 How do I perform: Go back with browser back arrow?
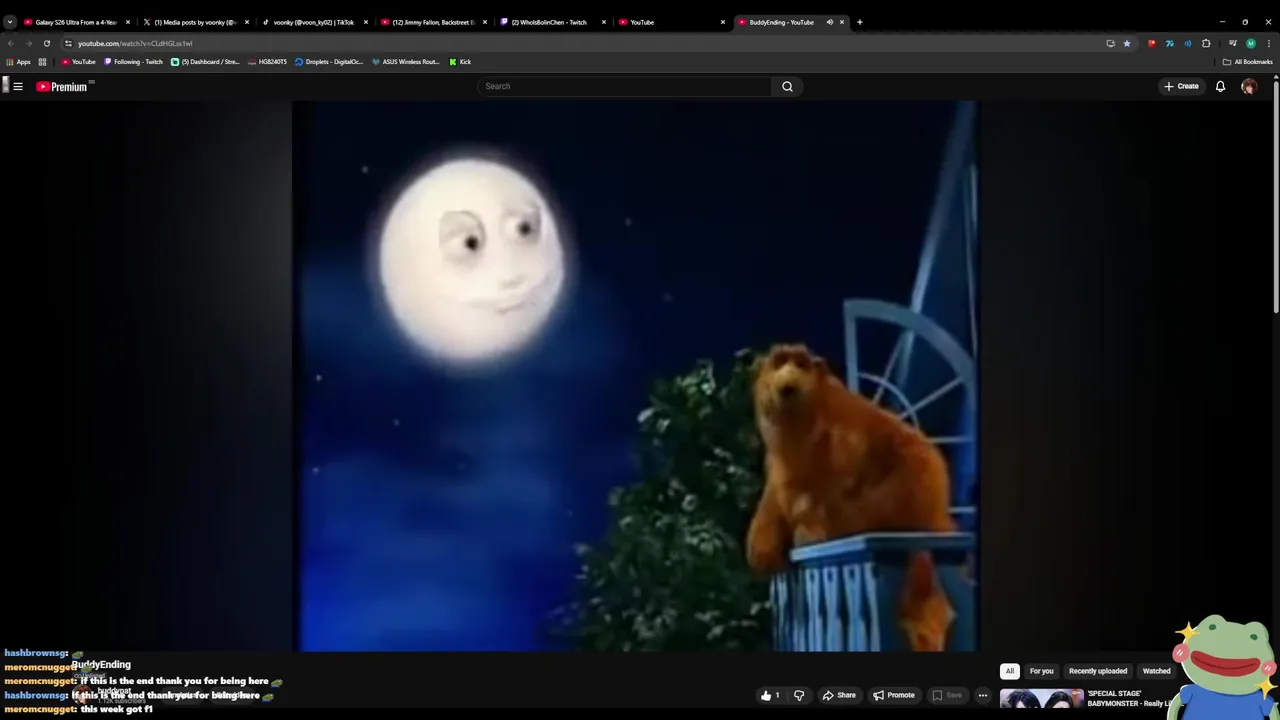click(x=10, y=43)
